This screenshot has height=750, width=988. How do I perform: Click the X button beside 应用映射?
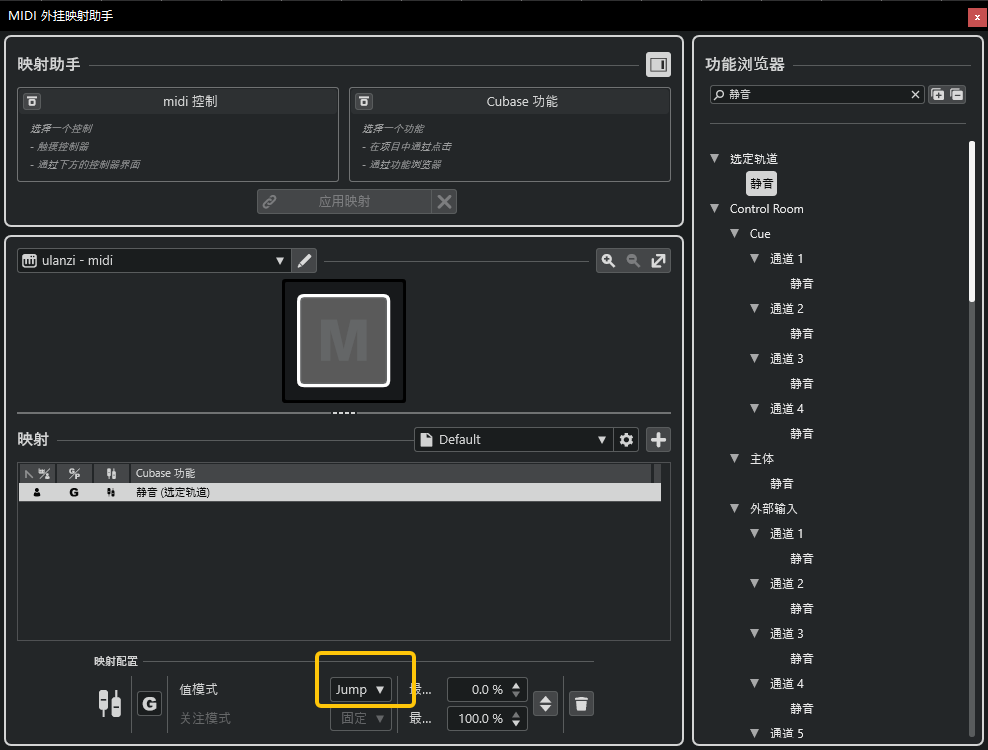click(x=444, y=202)
